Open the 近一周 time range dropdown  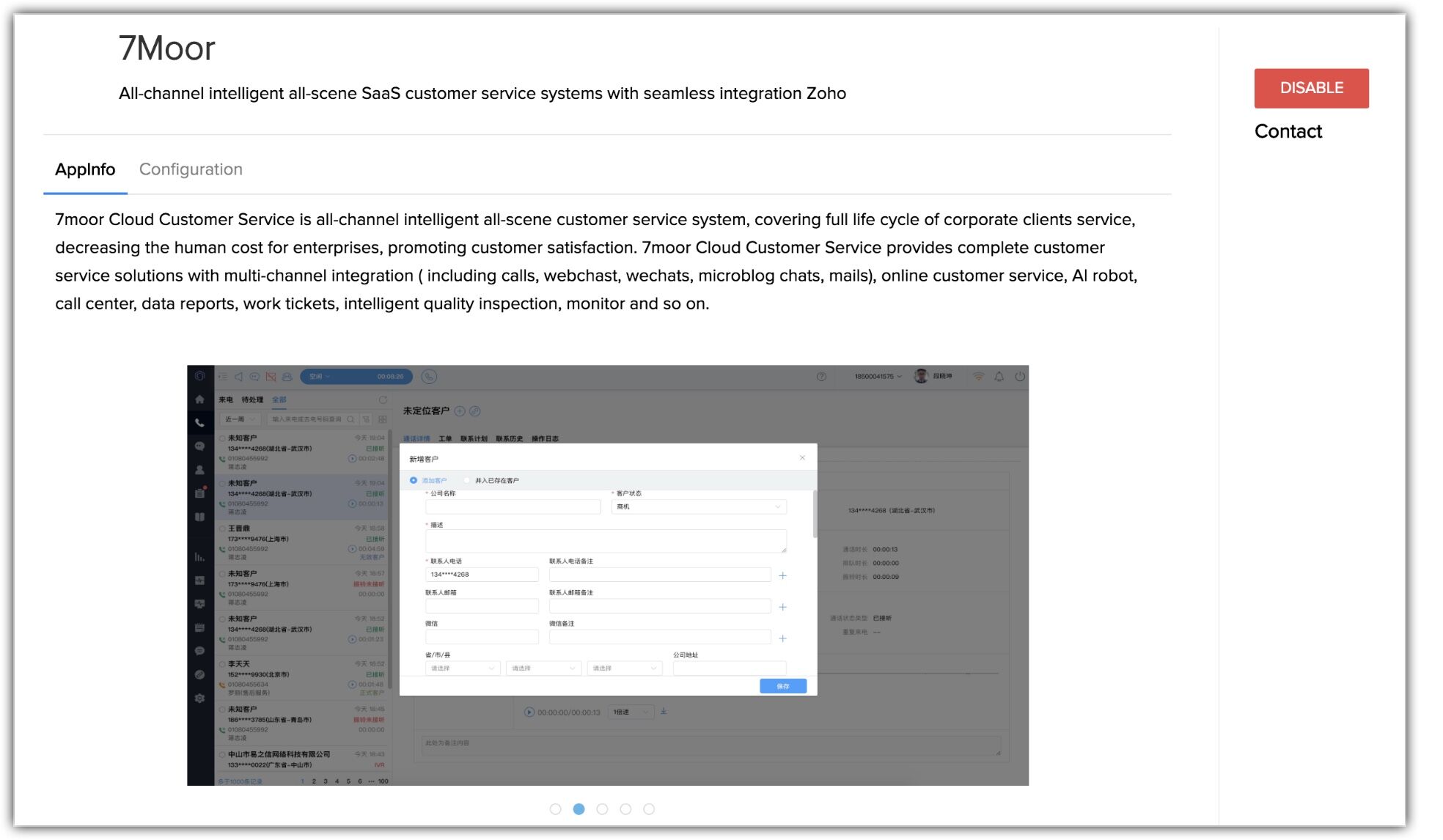pyautogui.click(x=240, y=419)
